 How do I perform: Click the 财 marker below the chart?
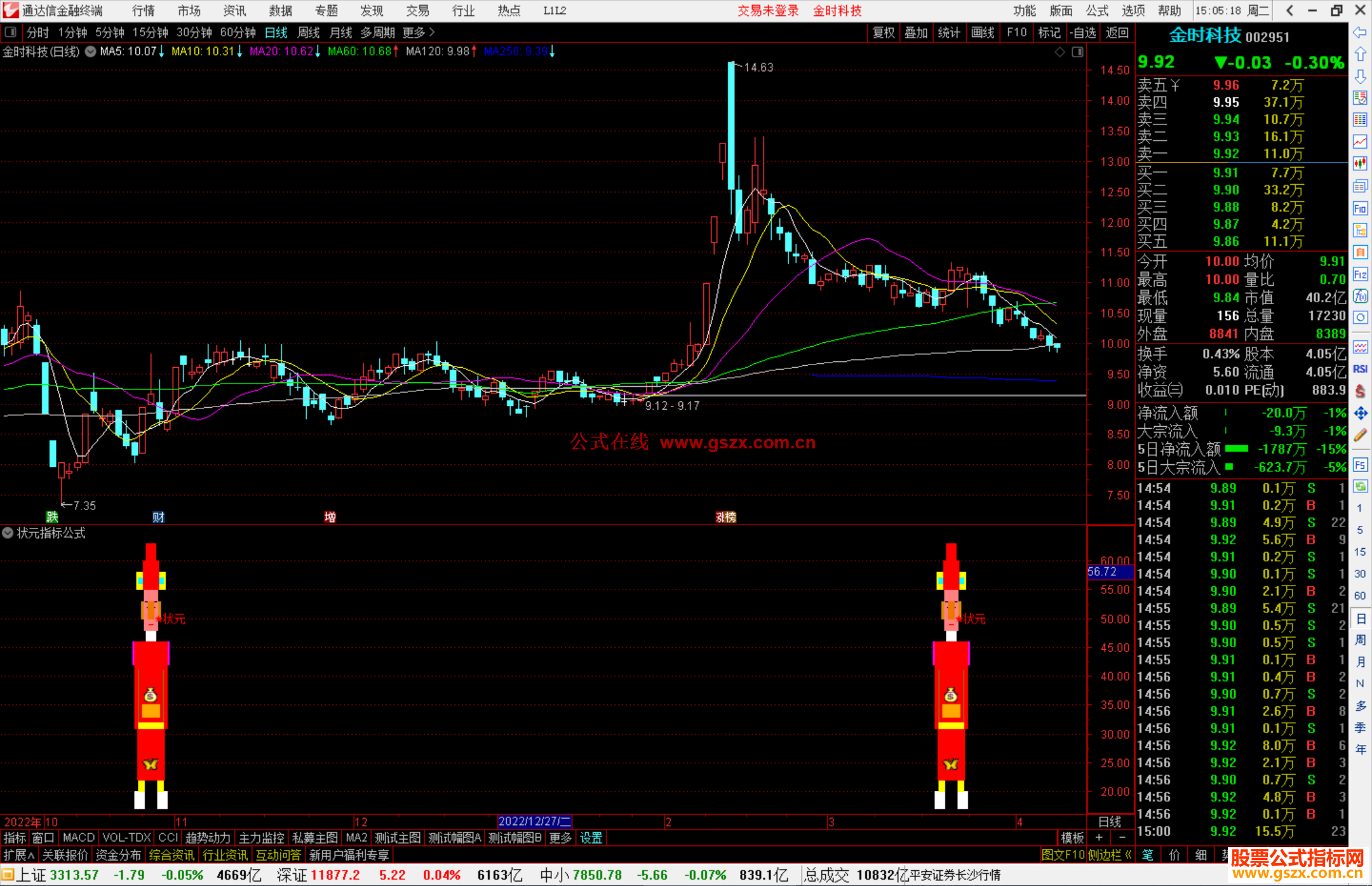click(x=158, y=517)
